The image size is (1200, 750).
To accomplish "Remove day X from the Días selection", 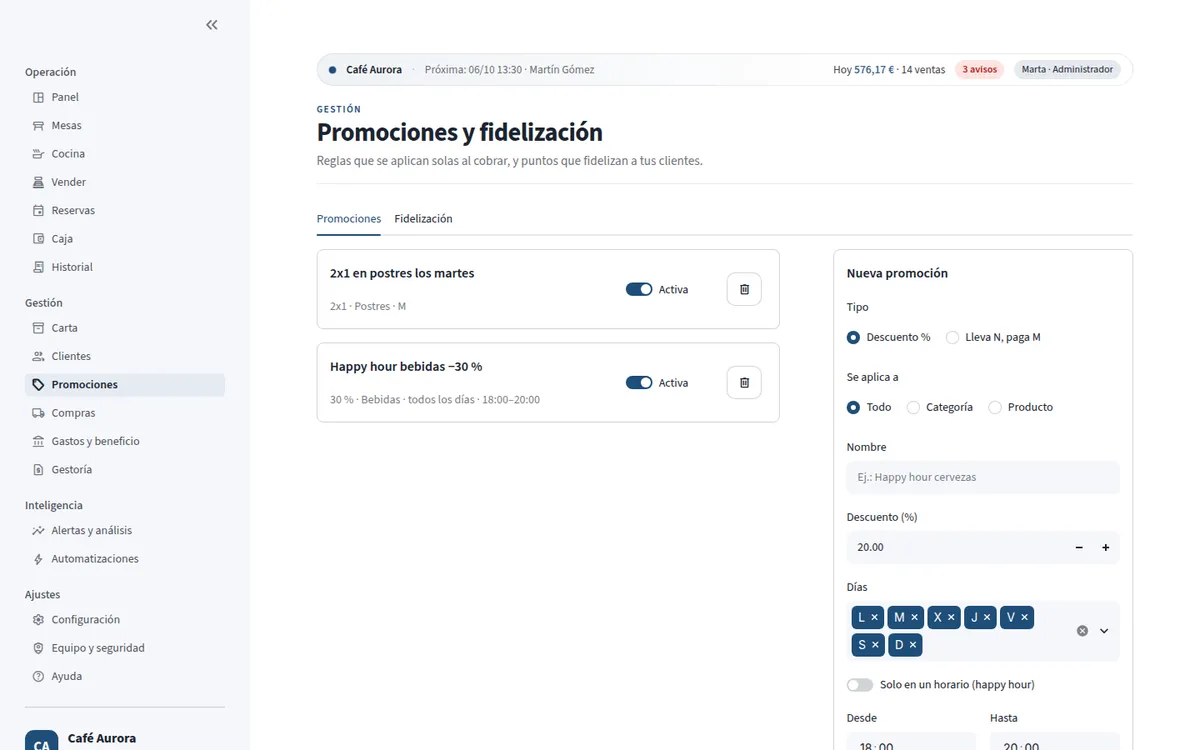I will pyautogui.click(x=951, y=618).
